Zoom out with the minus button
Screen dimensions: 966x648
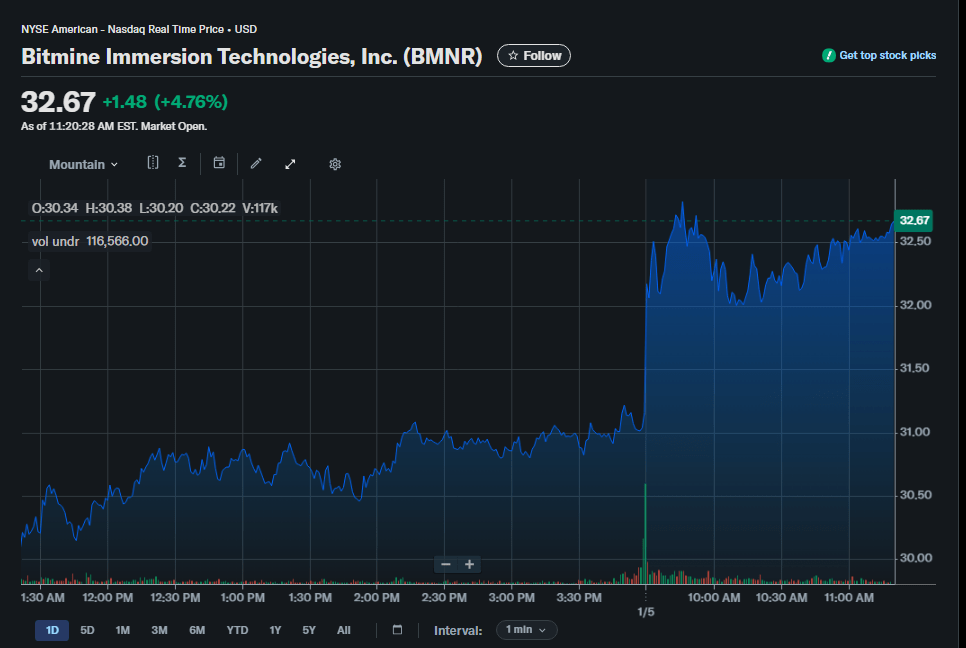(x=446, y=565)
